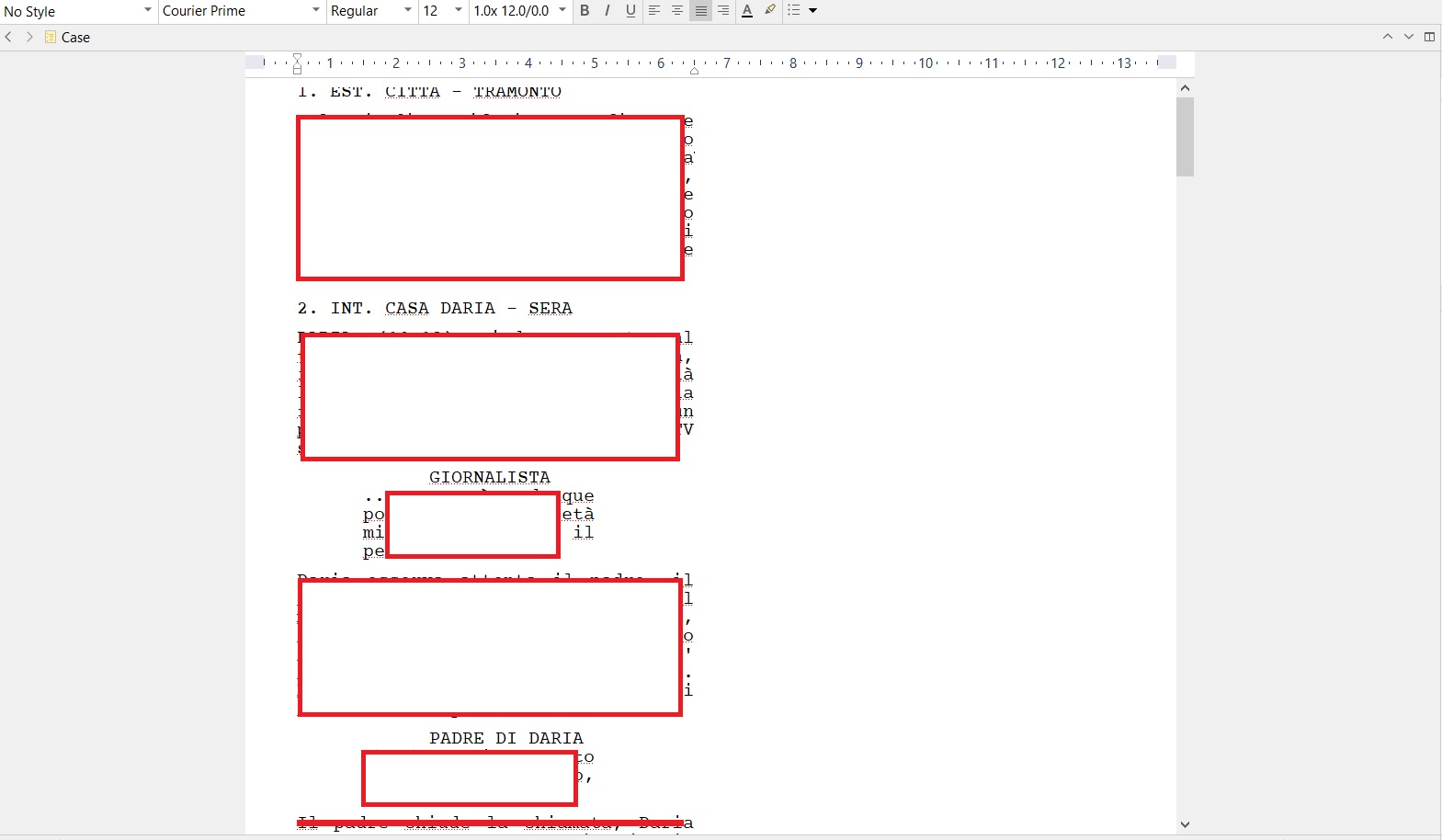This screenshot has height=840, width=1442.
Task: Align text to the right
Action: [723, 11]
